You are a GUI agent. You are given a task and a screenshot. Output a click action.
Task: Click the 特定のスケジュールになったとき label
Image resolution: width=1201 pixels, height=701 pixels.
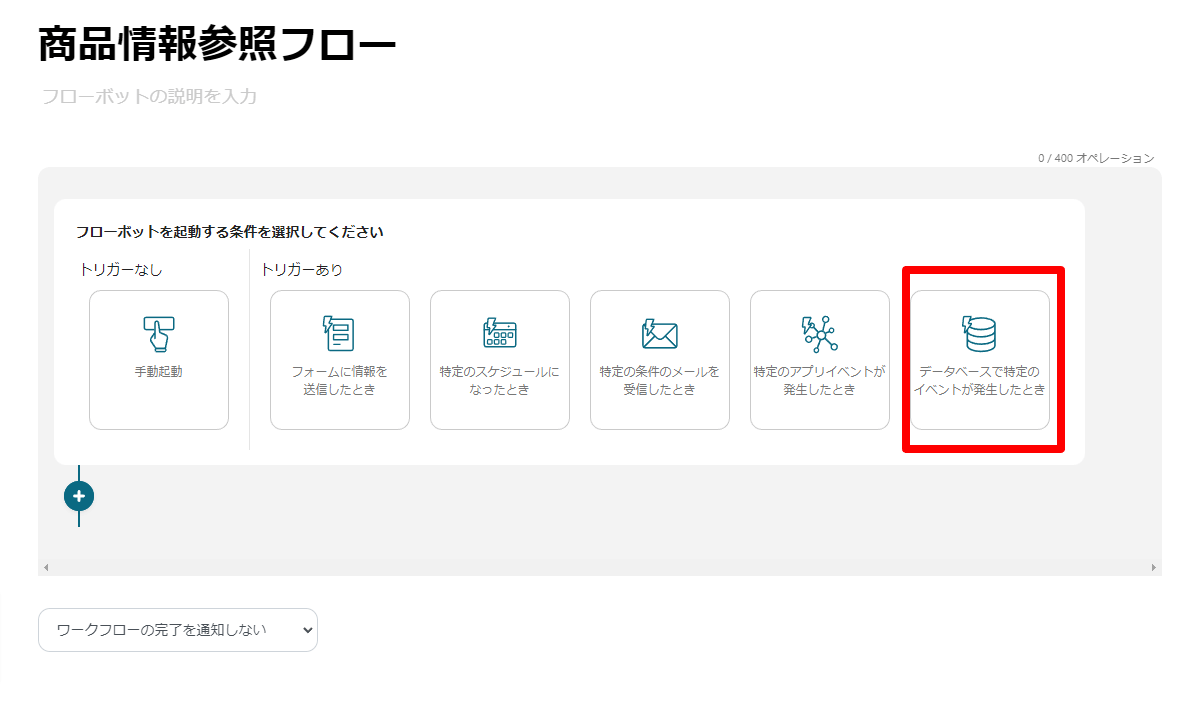[499, 381]
